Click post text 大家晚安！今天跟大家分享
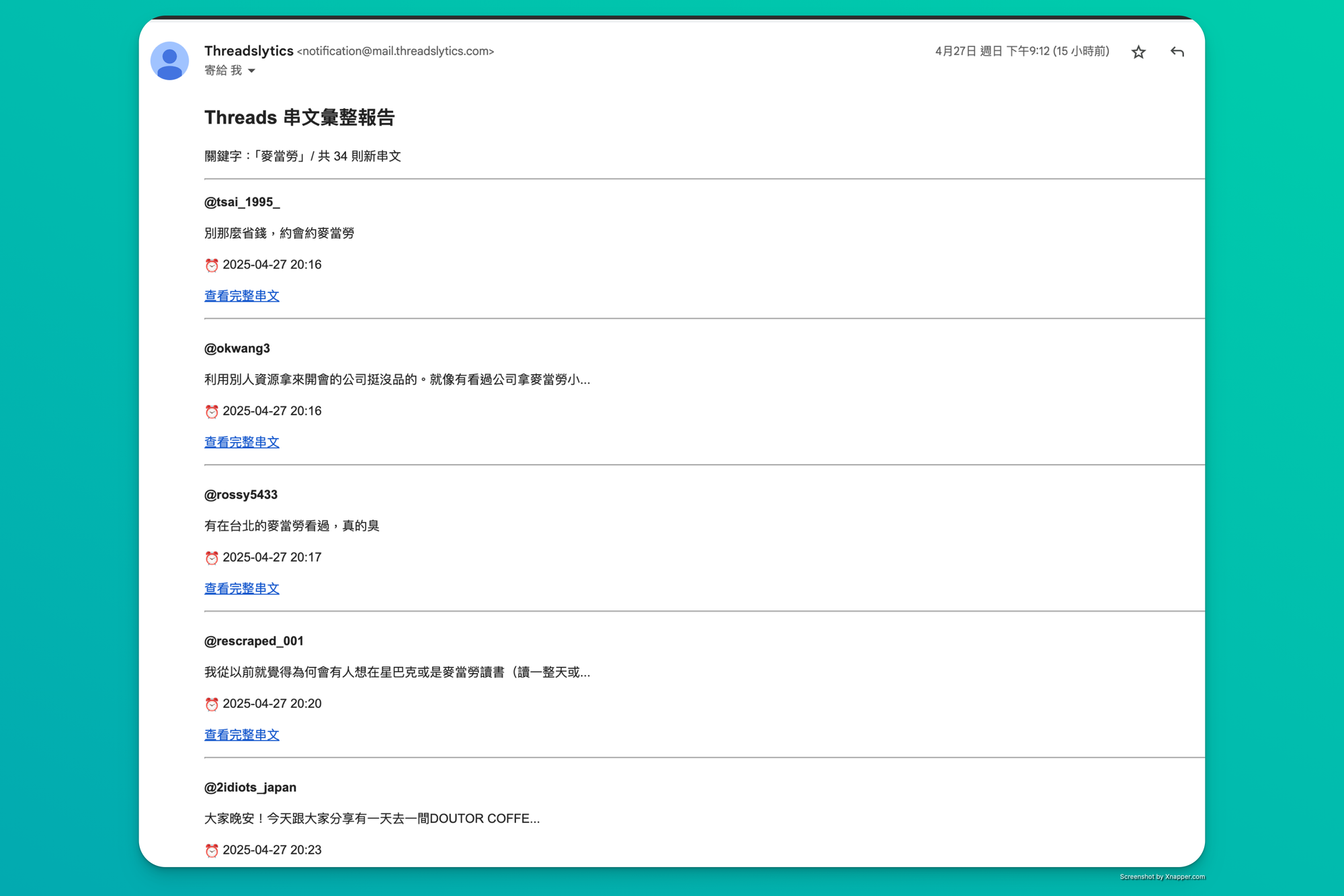Image resolution: width=1344 pixels, height=896 pixels. click(280, 819)
